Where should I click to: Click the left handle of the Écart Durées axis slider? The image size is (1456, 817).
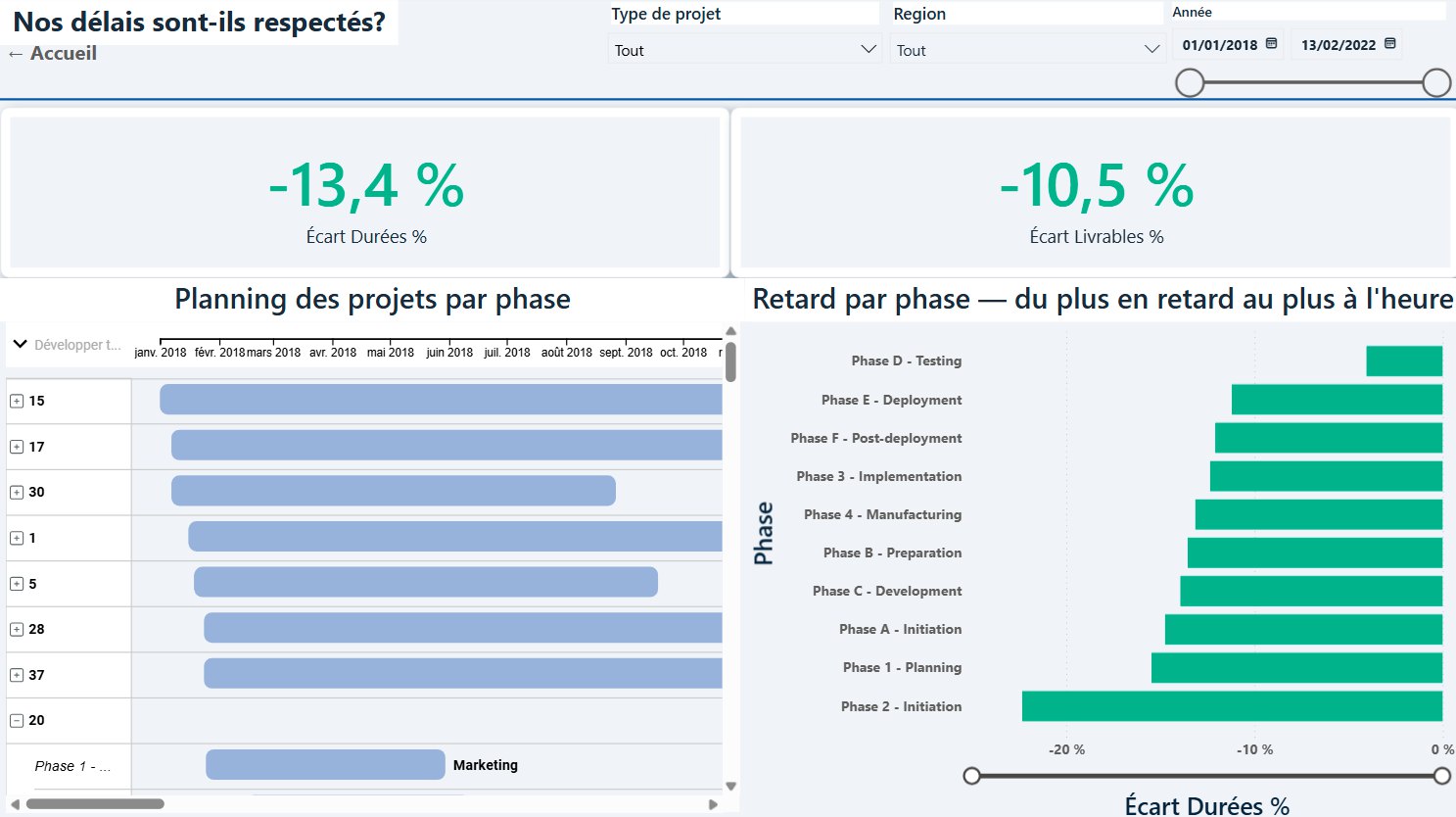pos(971,776)
